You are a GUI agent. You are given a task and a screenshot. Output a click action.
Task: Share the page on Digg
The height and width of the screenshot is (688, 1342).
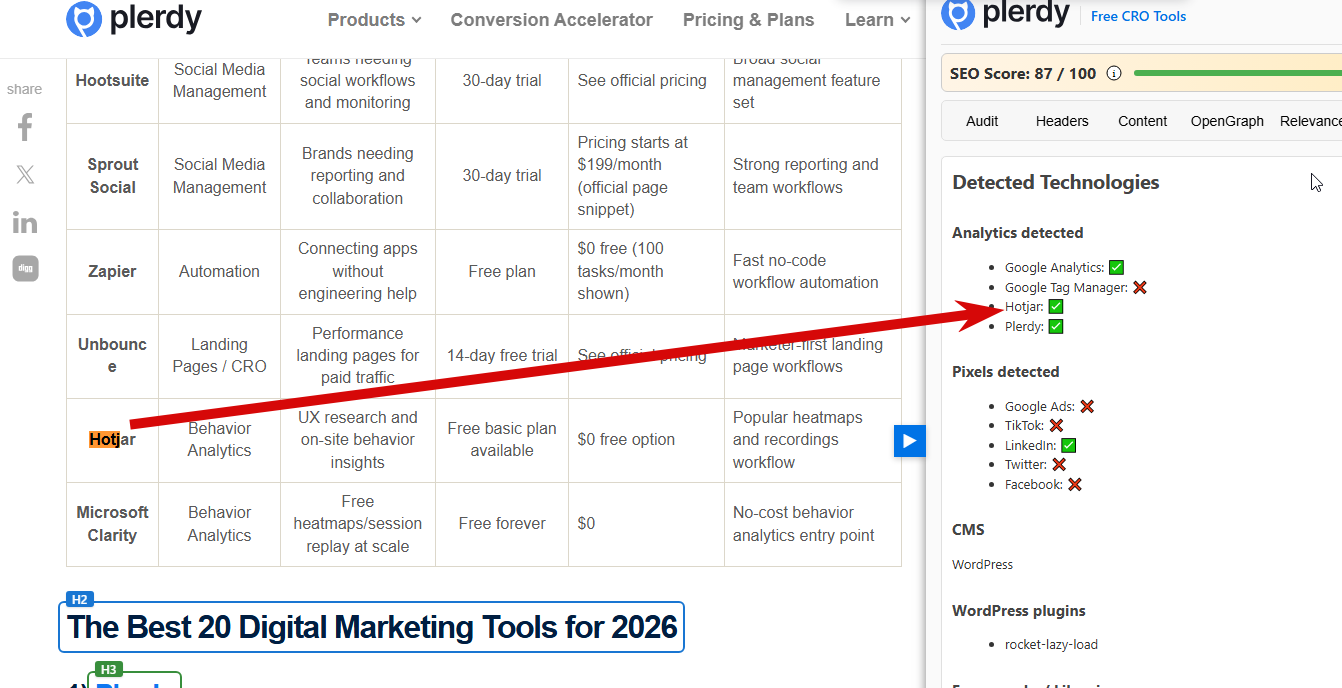click(x=25, y=268)
